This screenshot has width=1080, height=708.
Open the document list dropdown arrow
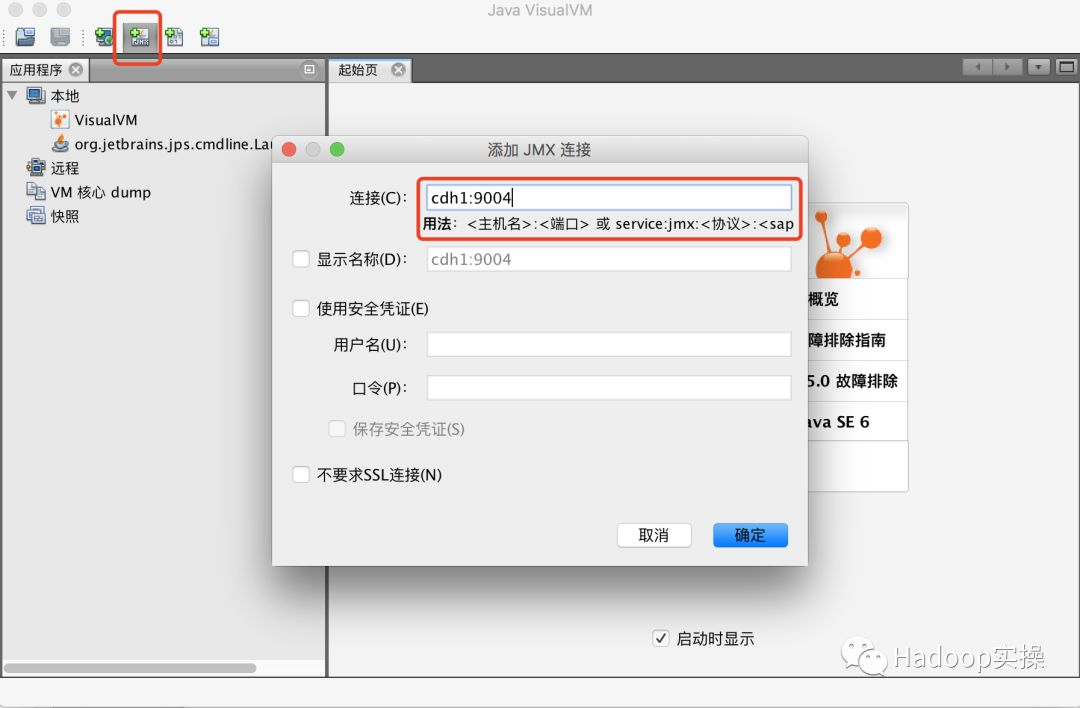tap(1038, 67)
